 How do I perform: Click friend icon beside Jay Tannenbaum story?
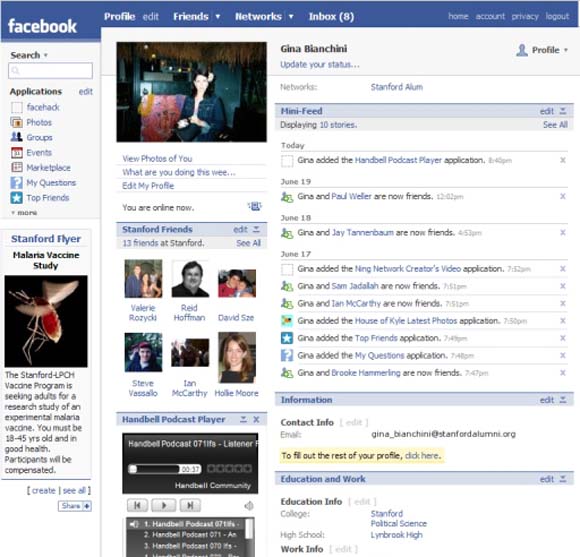[x=287, y=233]
